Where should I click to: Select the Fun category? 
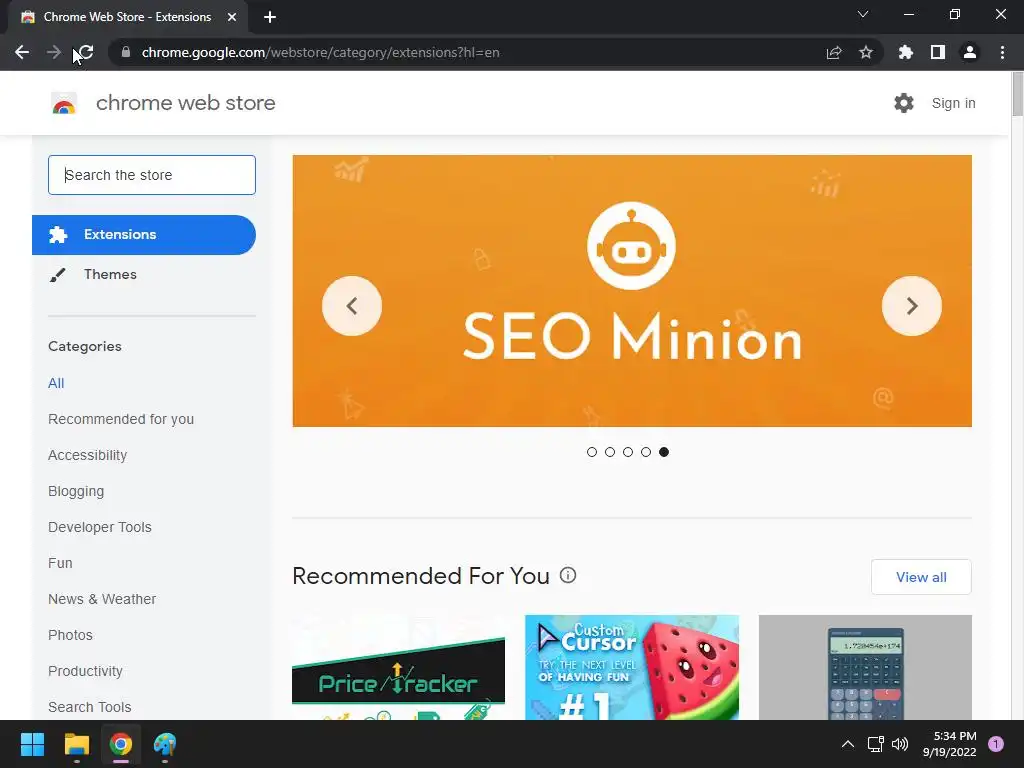[60, 563]
